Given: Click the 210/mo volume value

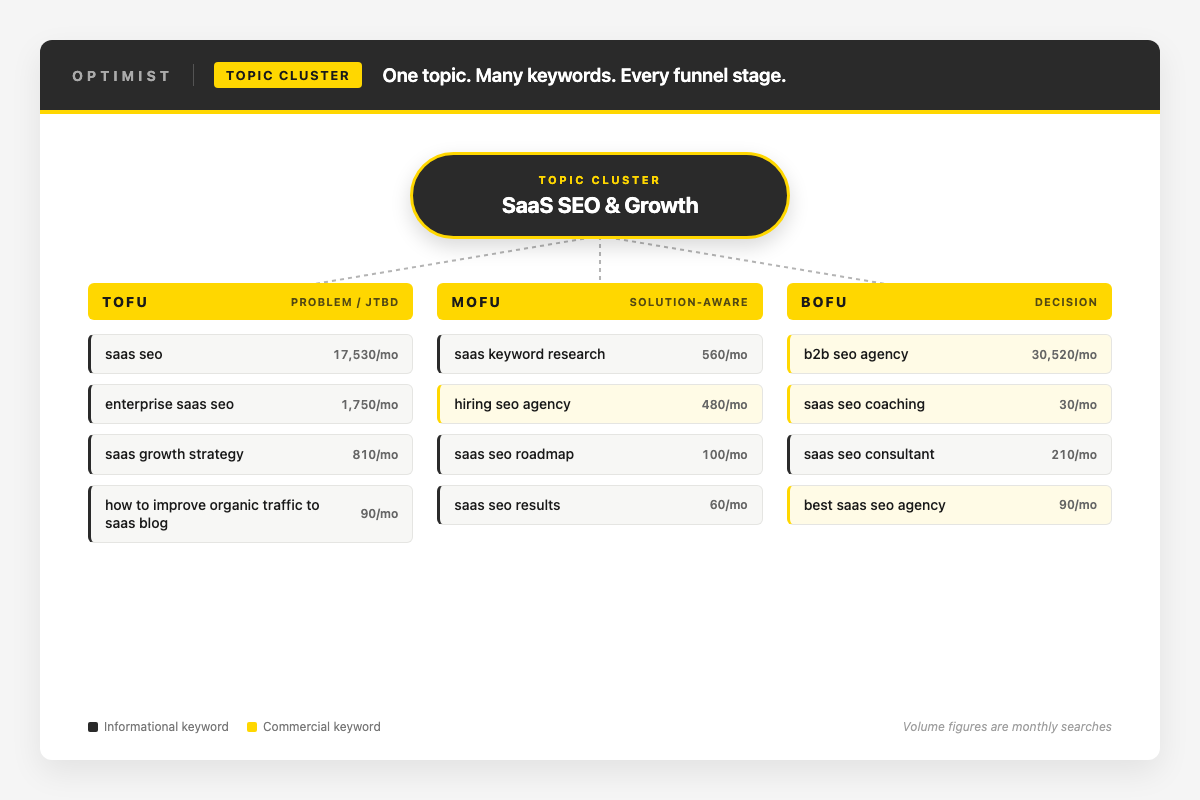Looking at the screenshot, I should pos(1074,454).
